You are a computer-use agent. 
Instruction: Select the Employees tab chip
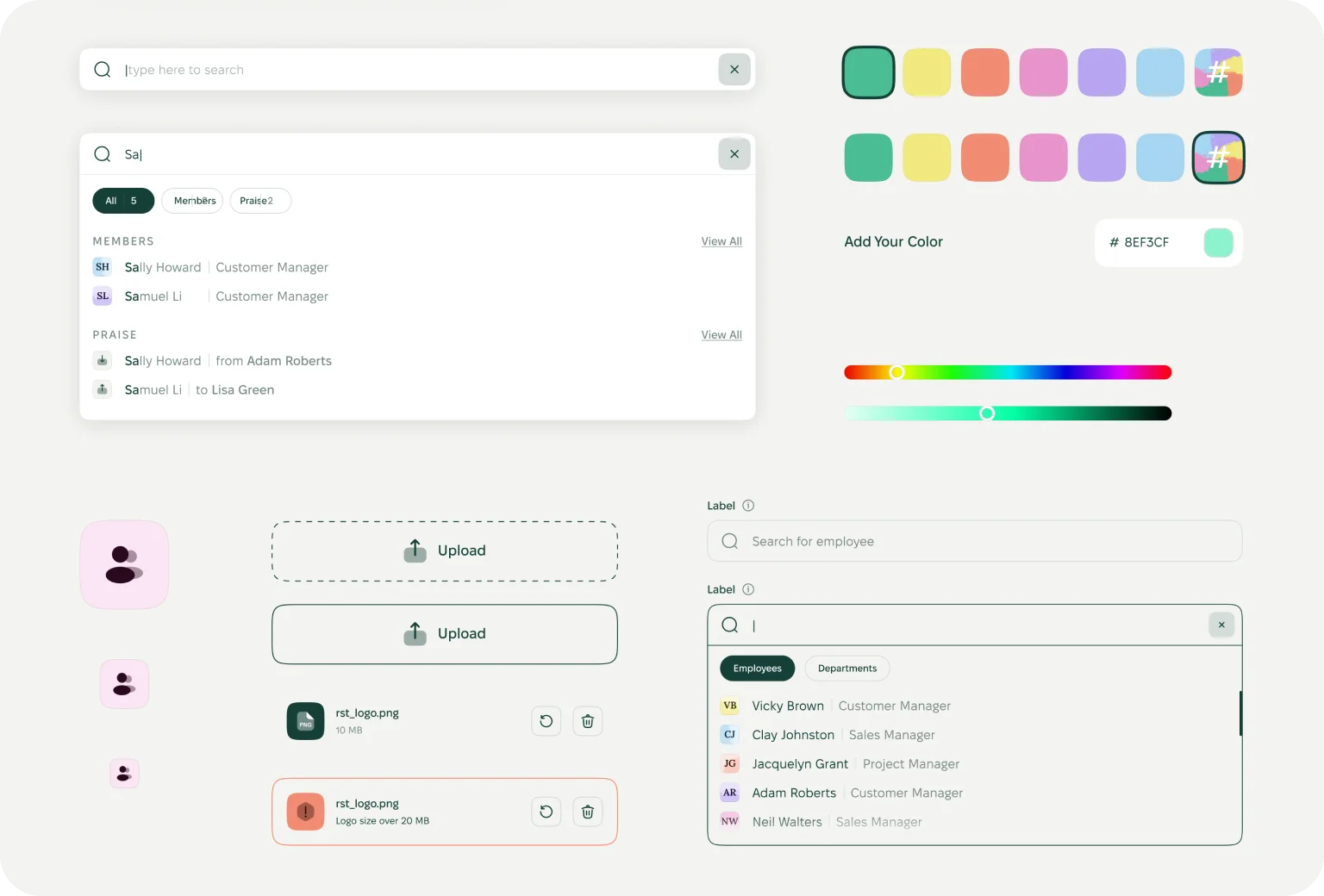coord(758,669)
